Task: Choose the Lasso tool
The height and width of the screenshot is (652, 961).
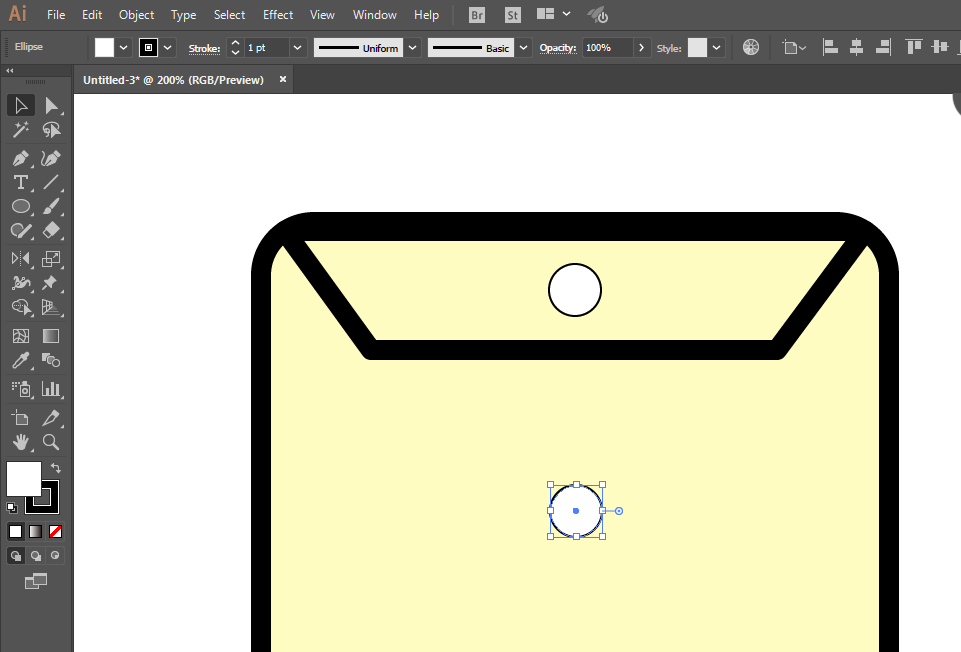Action: (x=51, y=129)
